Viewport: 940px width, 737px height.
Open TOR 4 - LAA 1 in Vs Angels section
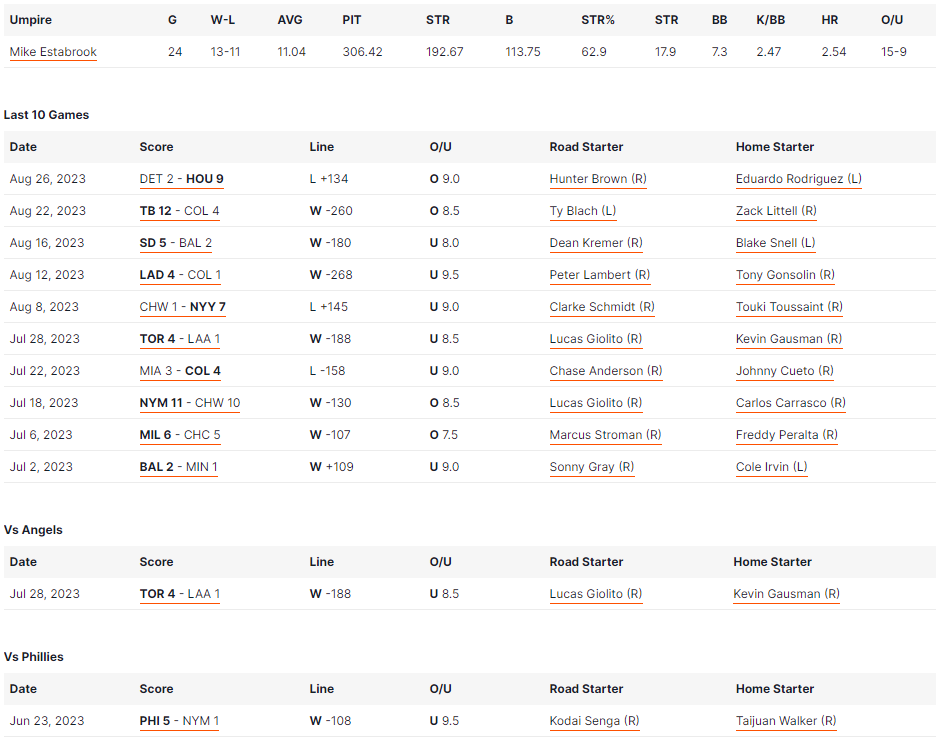click(x=180, y=594)
